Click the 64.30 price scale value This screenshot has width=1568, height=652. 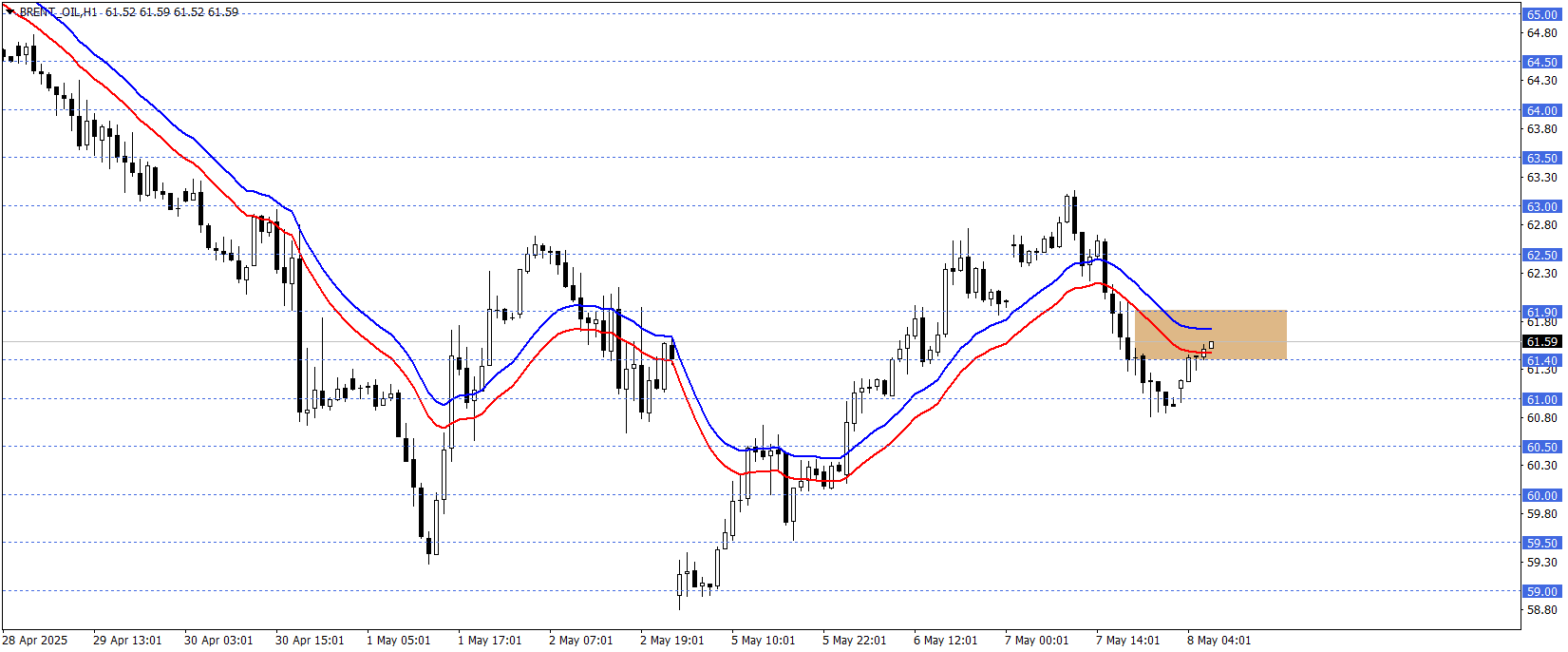[1542, 81]
